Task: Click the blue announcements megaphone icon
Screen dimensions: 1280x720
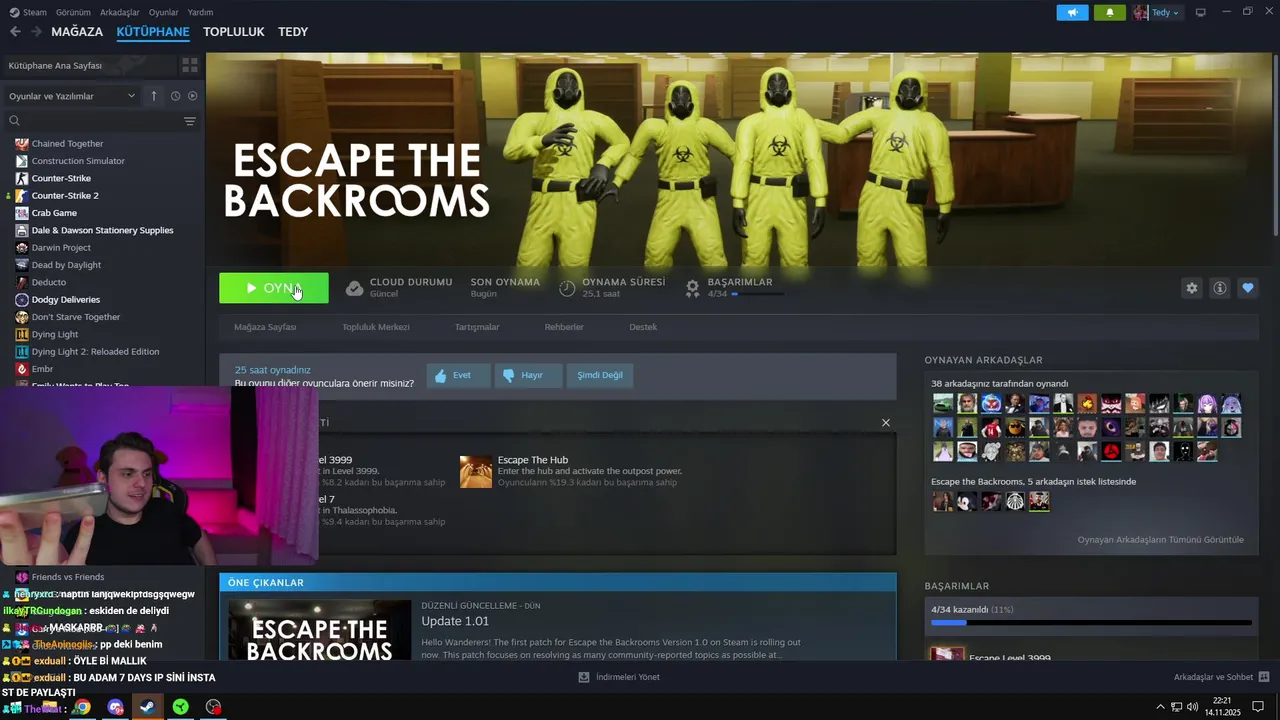Action: 1072,12
